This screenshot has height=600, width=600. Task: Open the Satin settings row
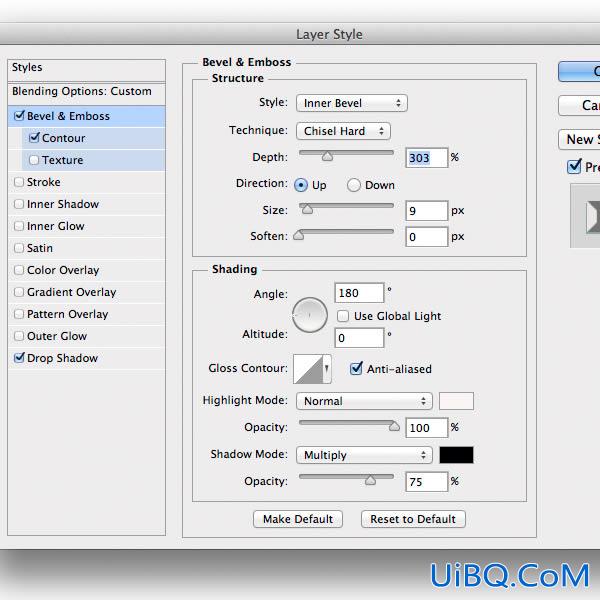pyautogui.click(x=86, y=248)
